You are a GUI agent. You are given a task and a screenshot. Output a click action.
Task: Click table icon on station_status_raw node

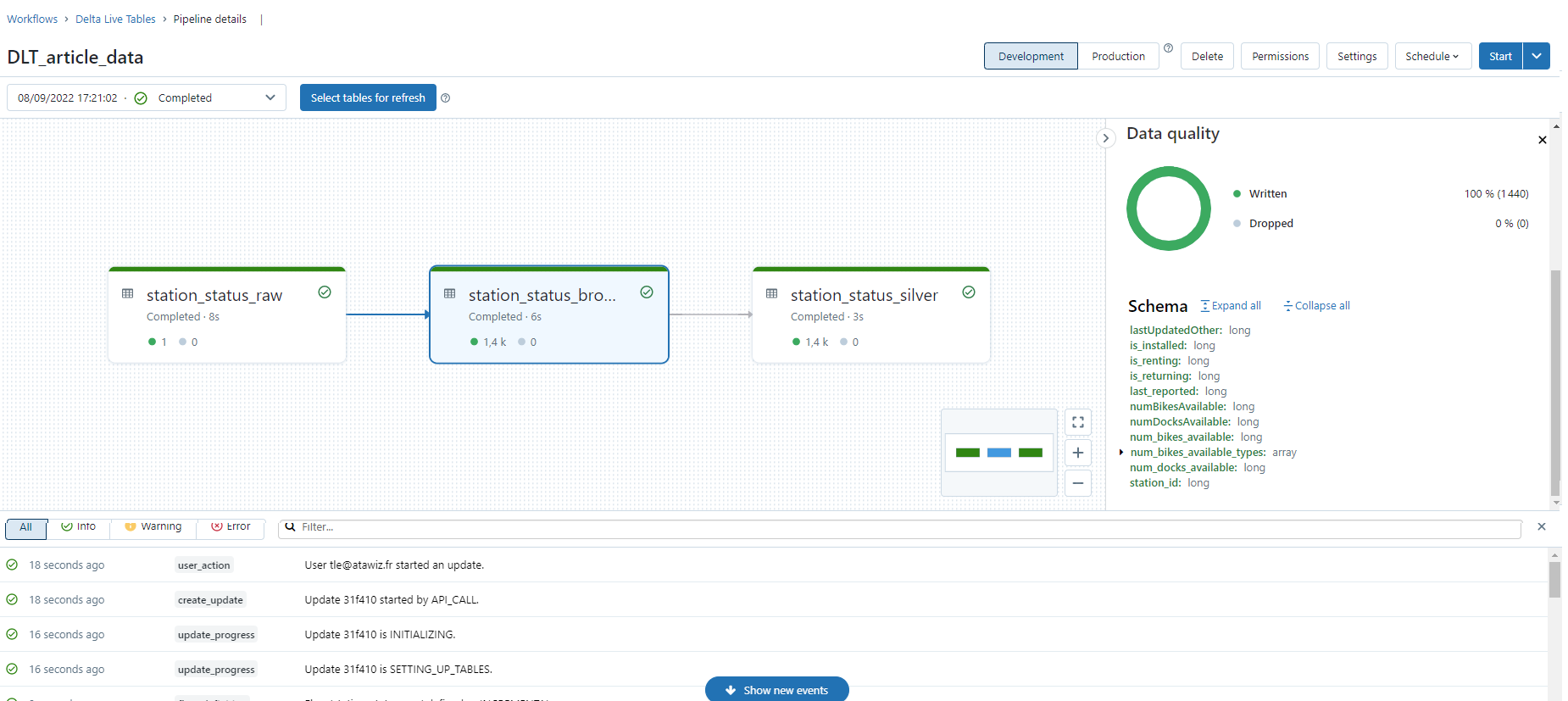[128, 294]
